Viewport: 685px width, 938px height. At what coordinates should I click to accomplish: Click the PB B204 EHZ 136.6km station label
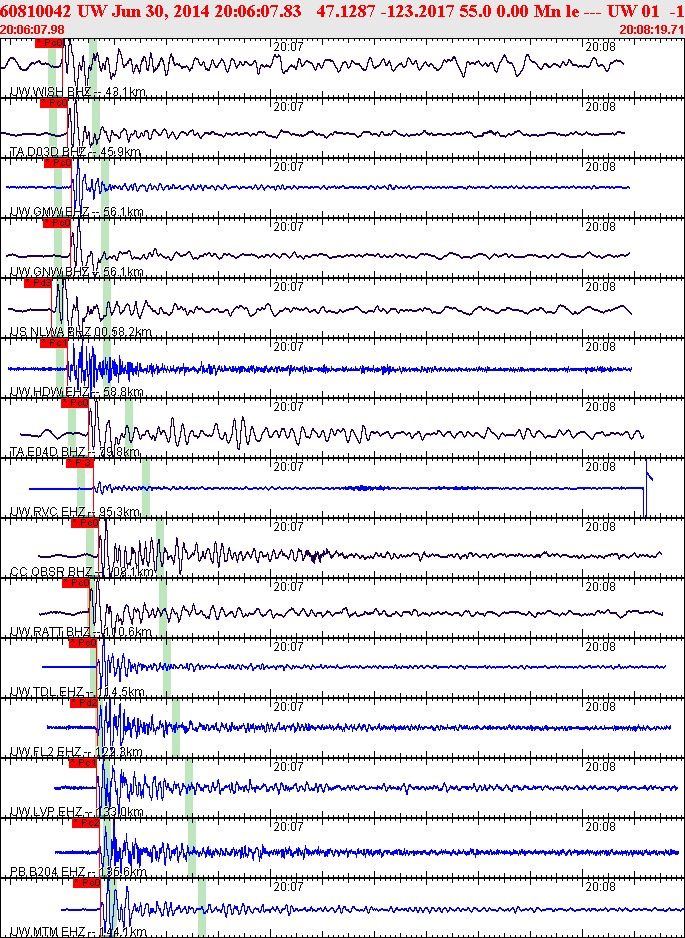coord(78,872)
